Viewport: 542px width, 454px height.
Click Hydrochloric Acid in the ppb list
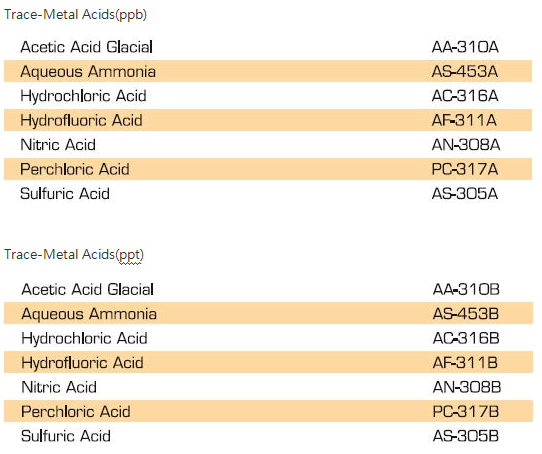point(83,96)
